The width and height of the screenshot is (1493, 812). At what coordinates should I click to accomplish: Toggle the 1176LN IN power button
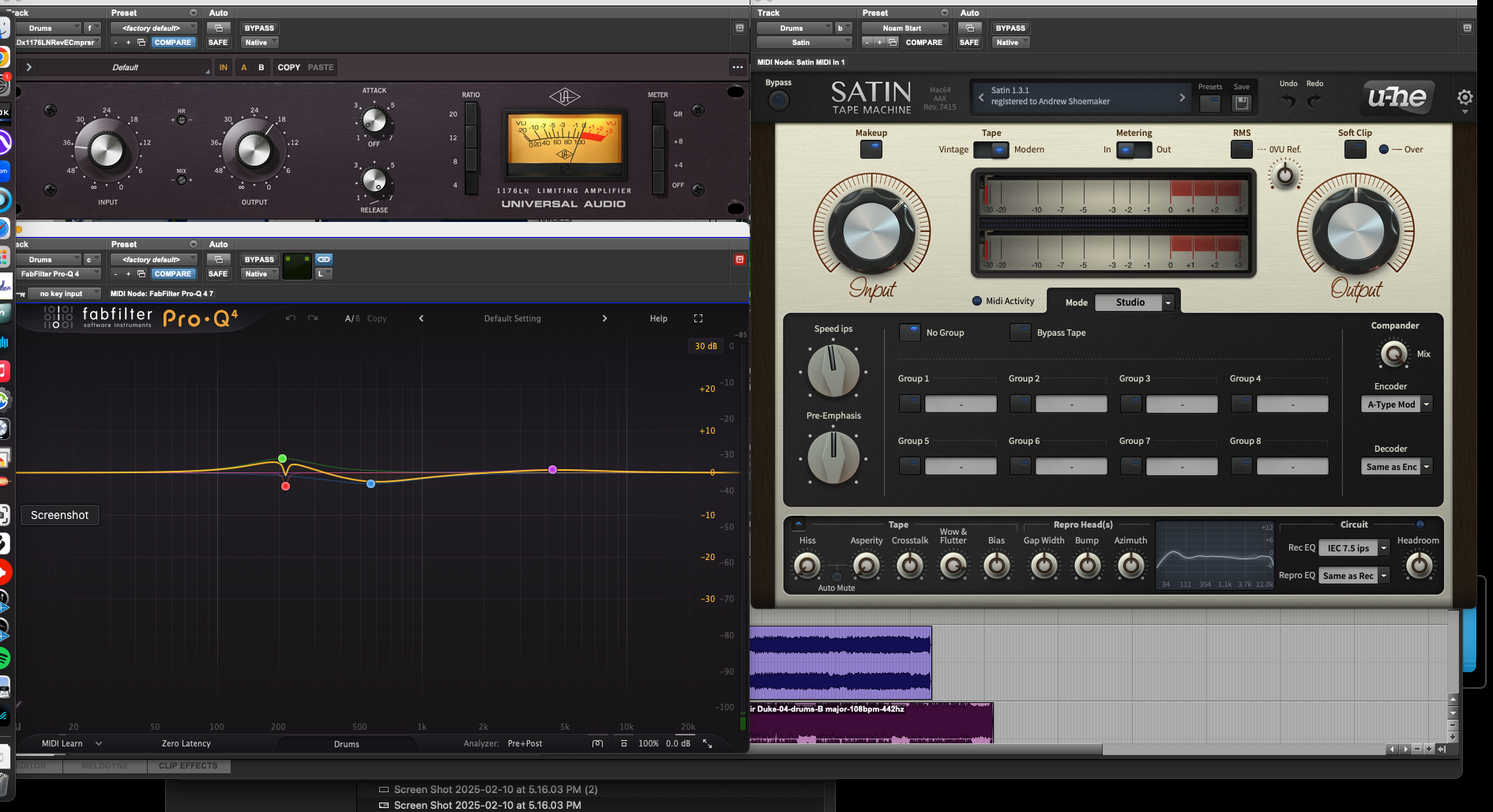tap(224, 67)
